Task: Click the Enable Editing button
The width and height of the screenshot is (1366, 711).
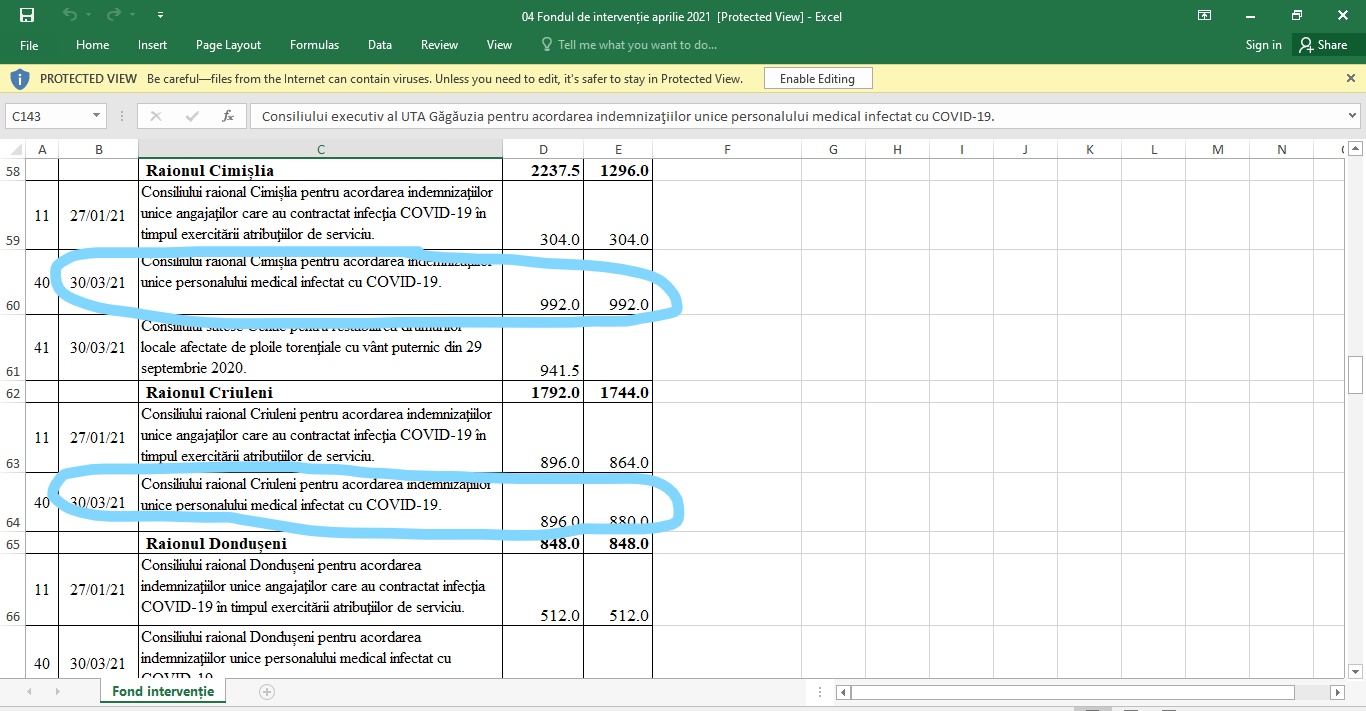Action: (817, 79)
